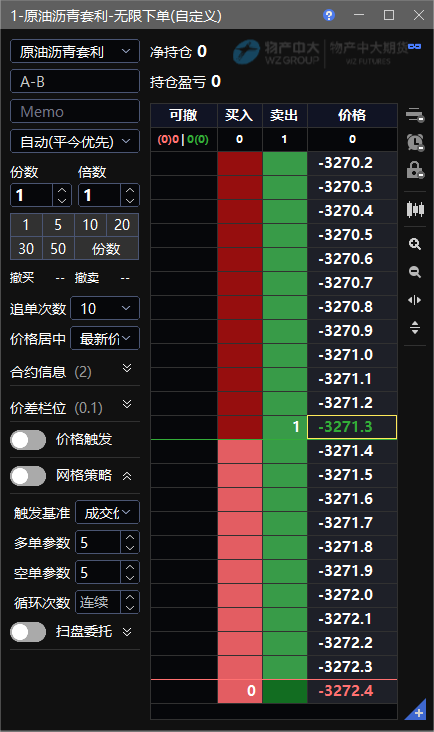Click the 可撤 column header
434x732 pixels.
(183, 115)
